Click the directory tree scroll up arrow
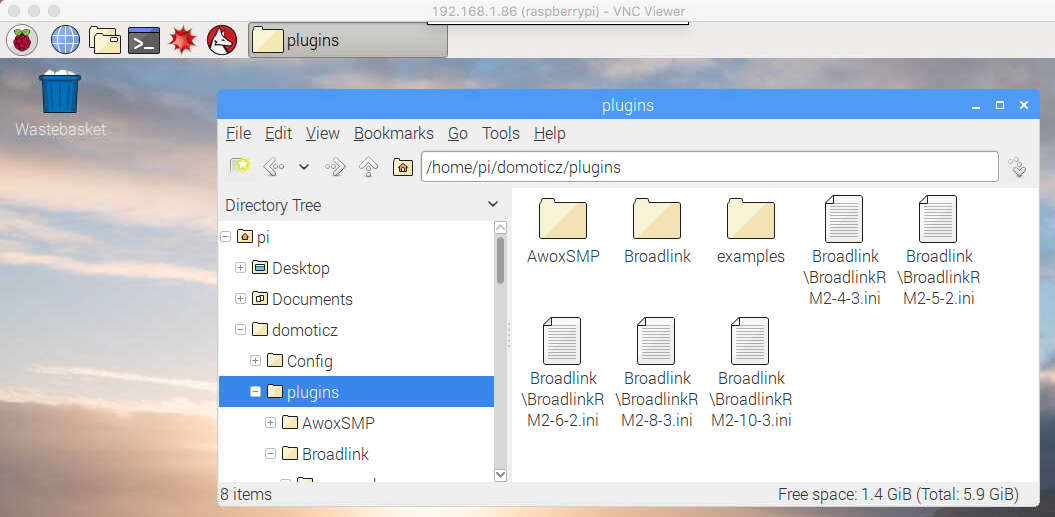 pos(500,228)
